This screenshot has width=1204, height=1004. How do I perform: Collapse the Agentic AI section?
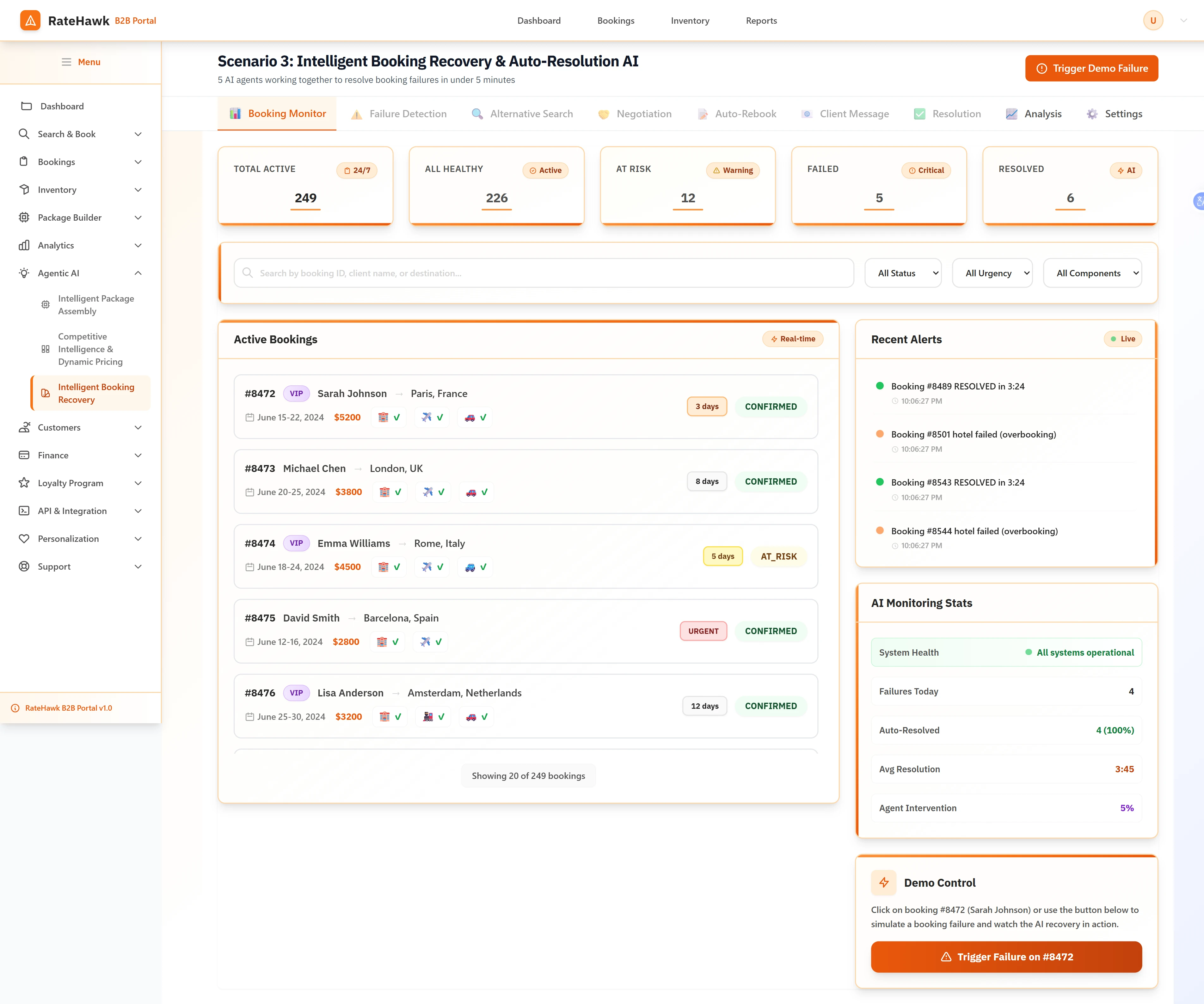81,273
